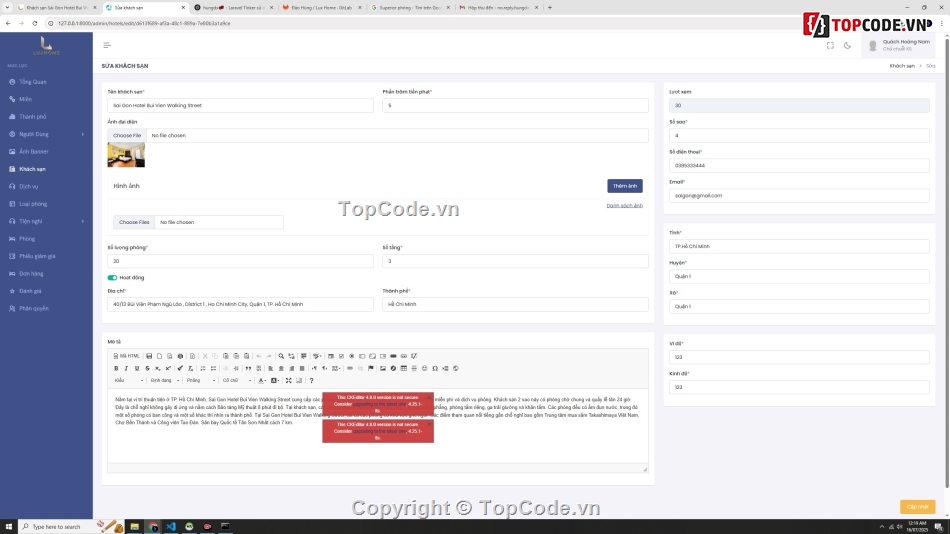Enter fullscreen using the header expand icon
Viewport: 950px width, 534px height.
click(x=830, y=45)
